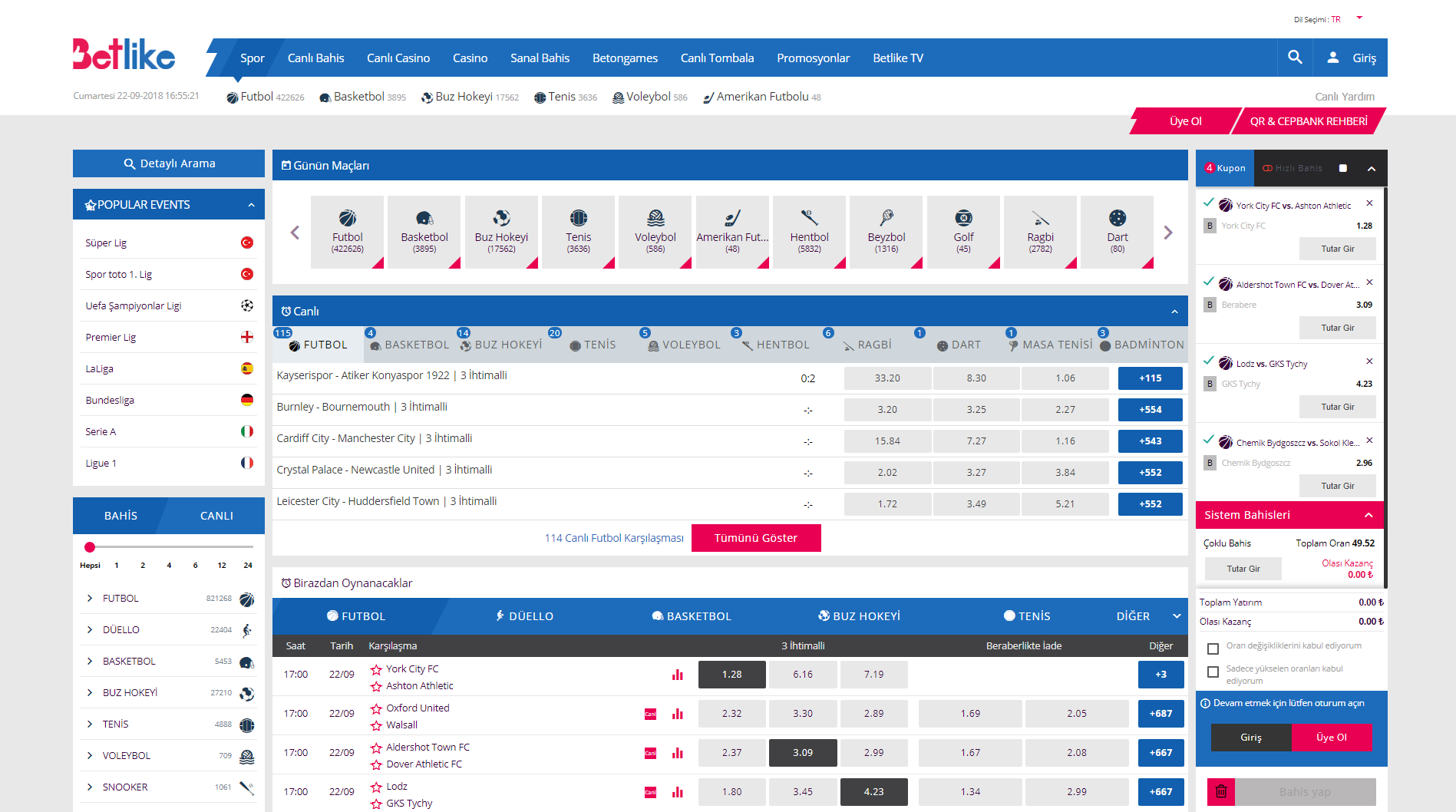Open Canlı Casino from main menu

point(398,58)
